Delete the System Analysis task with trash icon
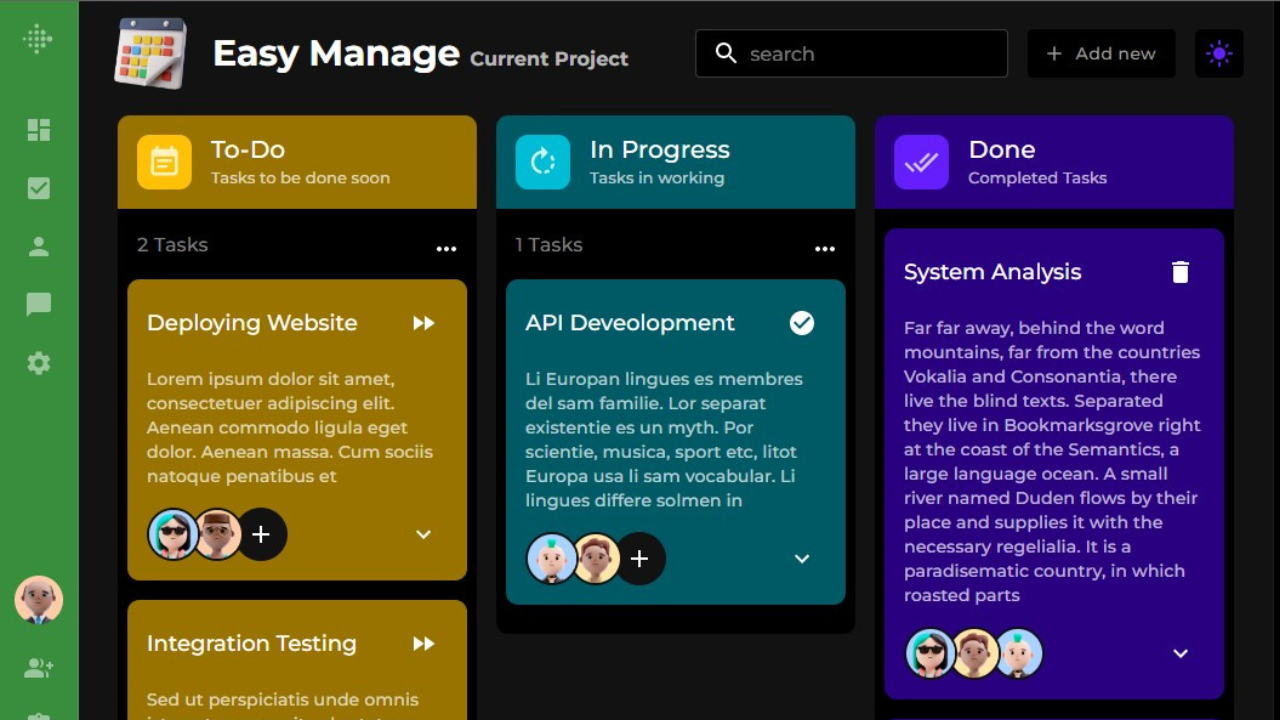The height and width of the screenshot is (720, 1280). click(x=1180, y=272)
